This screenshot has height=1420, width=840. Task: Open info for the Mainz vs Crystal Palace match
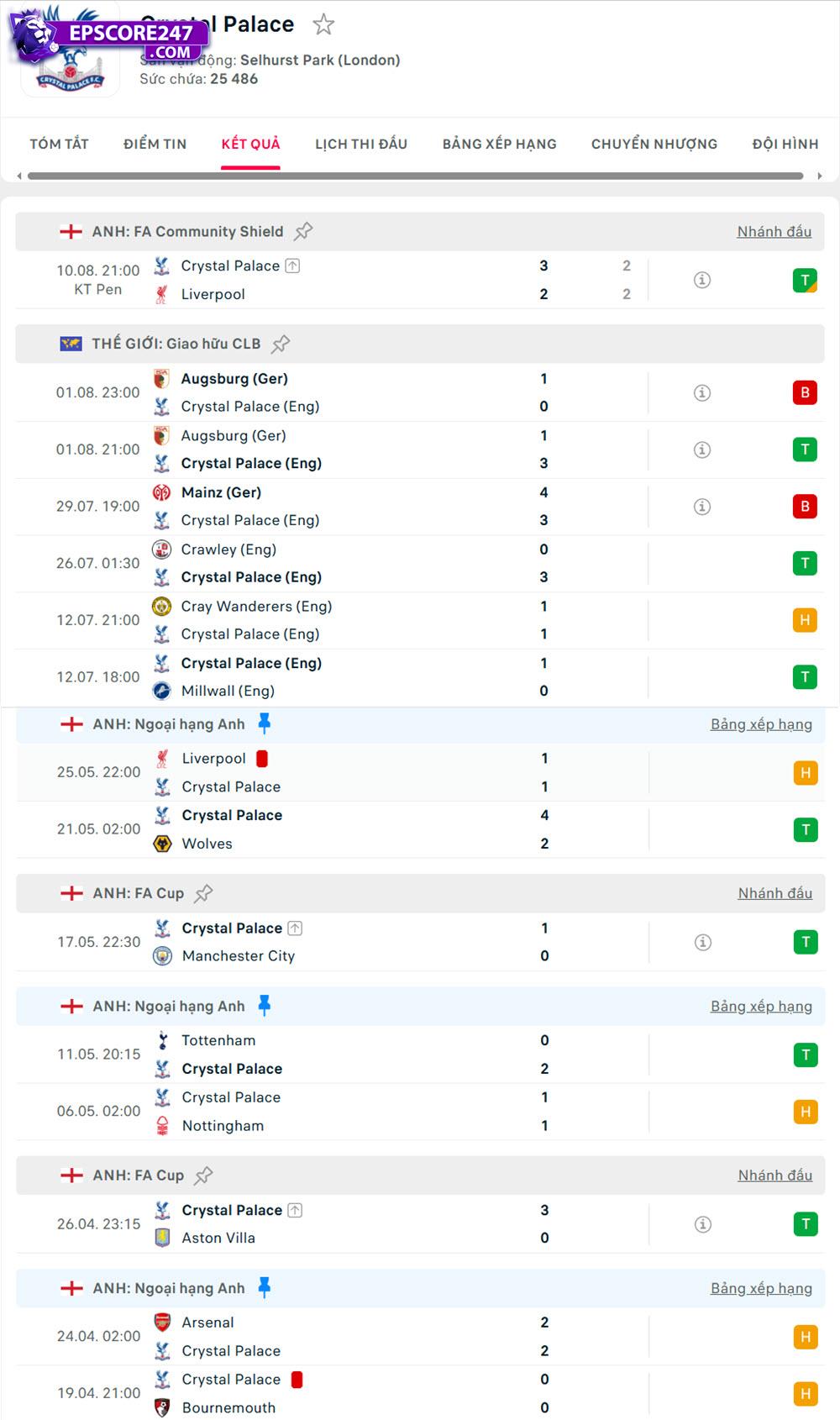[702, 507]
